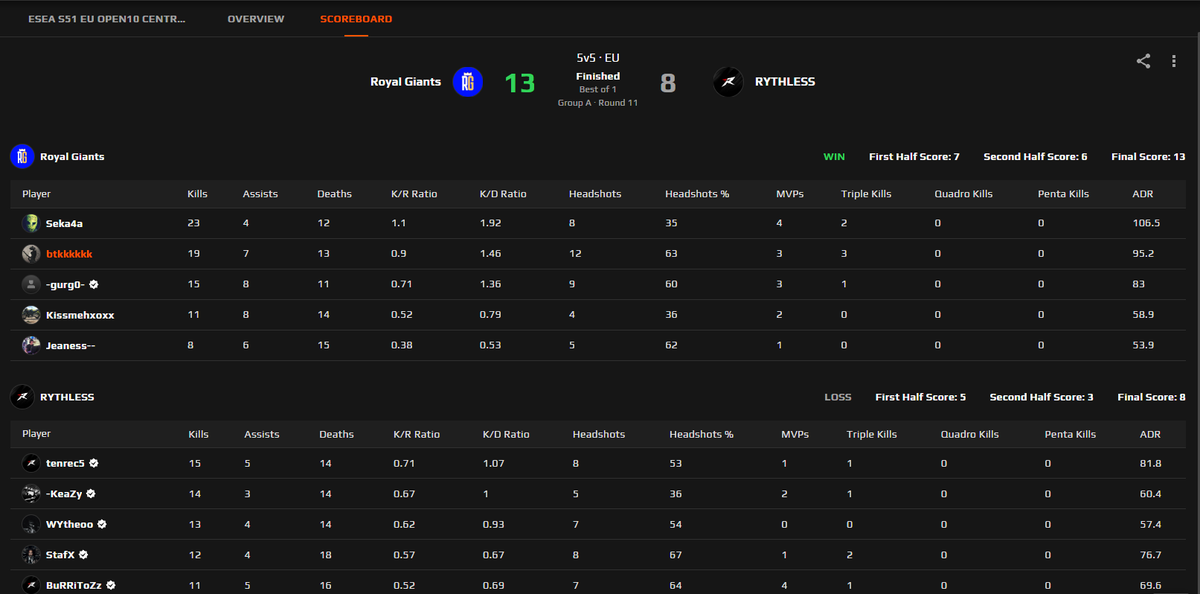
Task: Click StafX's avatar
Action: pos(31,554)
